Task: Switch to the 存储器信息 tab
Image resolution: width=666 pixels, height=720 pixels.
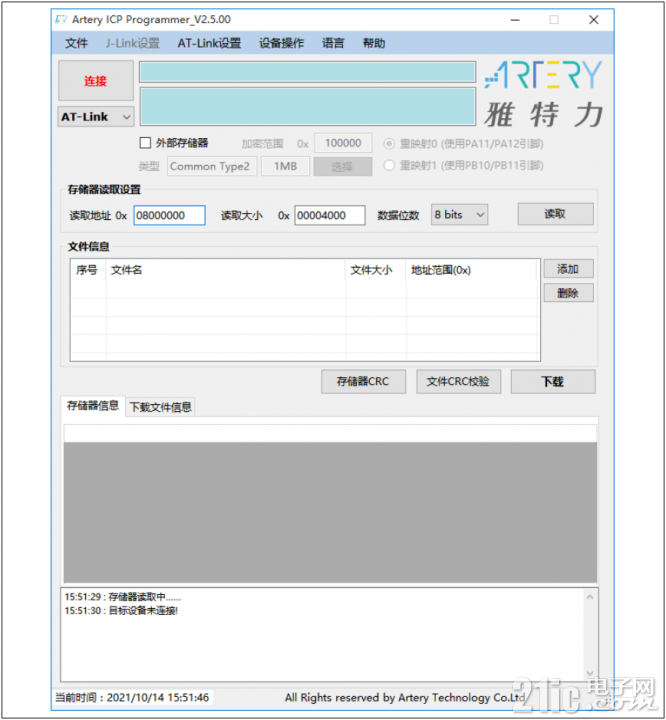Action: coord(93,406)
